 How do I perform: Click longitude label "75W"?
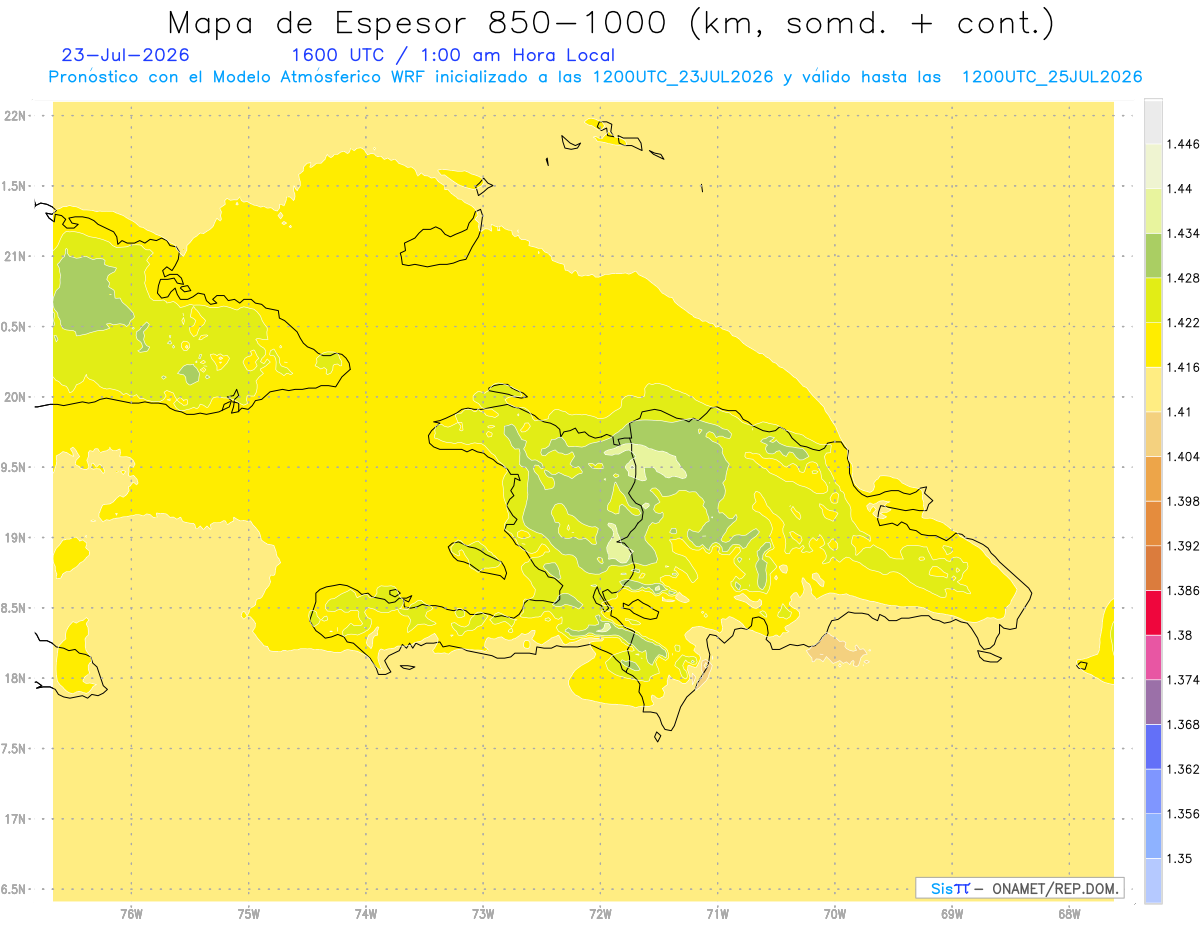[249, 914]
